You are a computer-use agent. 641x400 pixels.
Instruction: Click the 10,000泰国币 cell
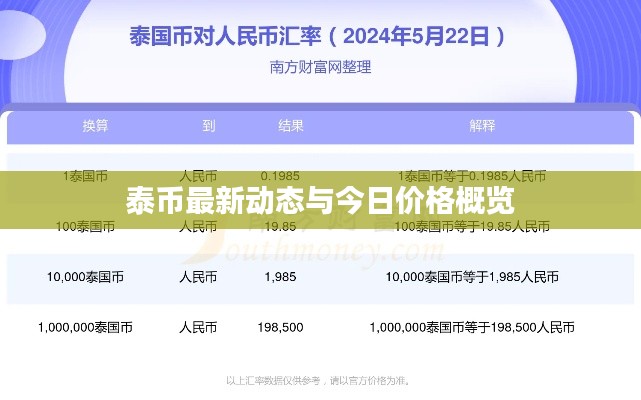click(x=85, y=276)
